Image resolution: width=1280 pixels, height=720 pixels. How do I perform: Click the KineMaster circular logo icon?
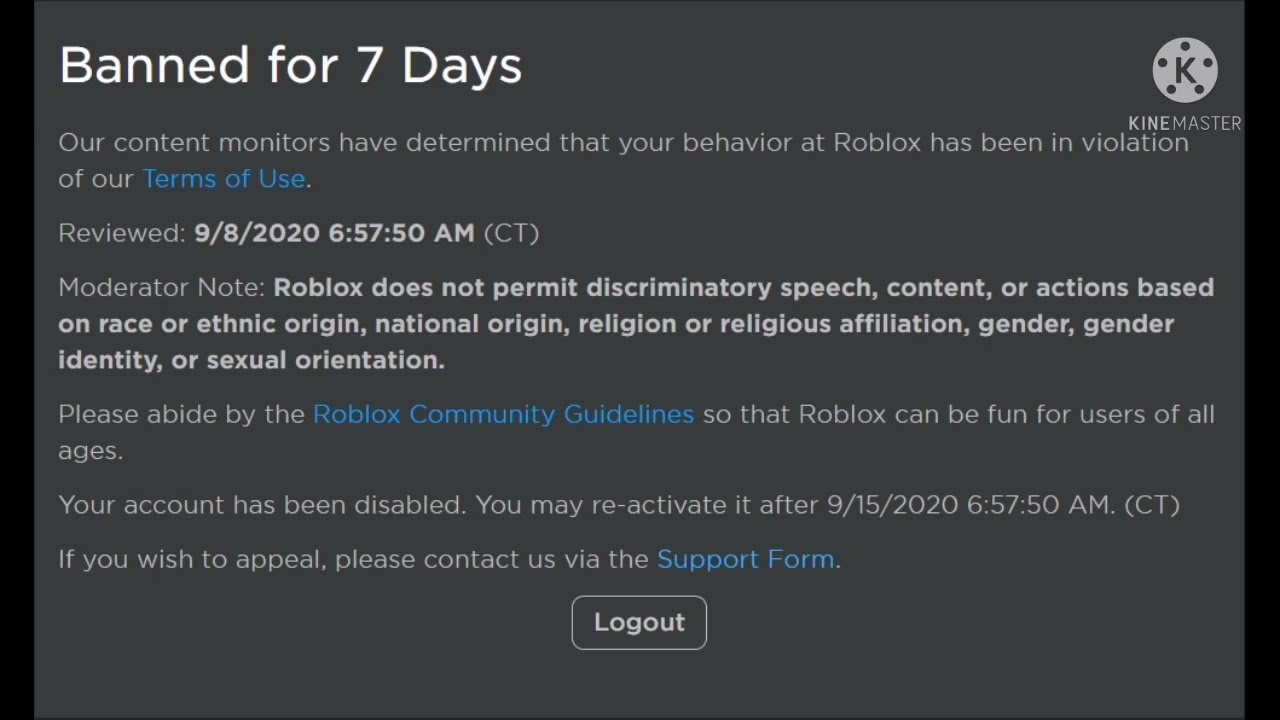point(1185,70)
